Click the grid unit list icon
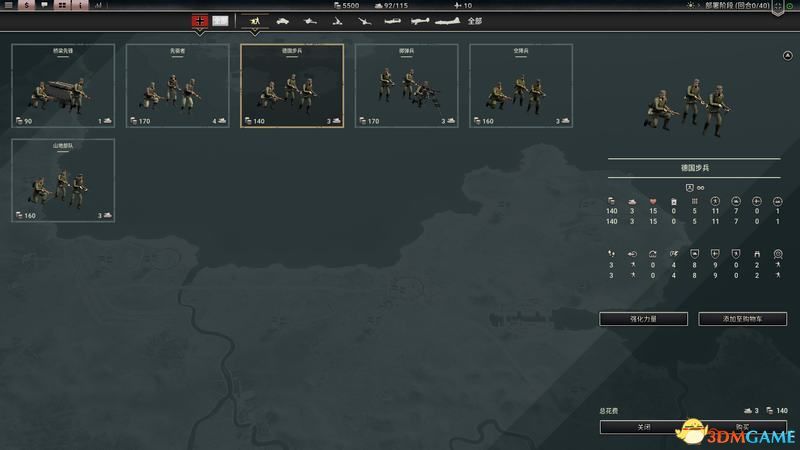The width and height of the screenshot is (800, 450). [x=62, y=5]
